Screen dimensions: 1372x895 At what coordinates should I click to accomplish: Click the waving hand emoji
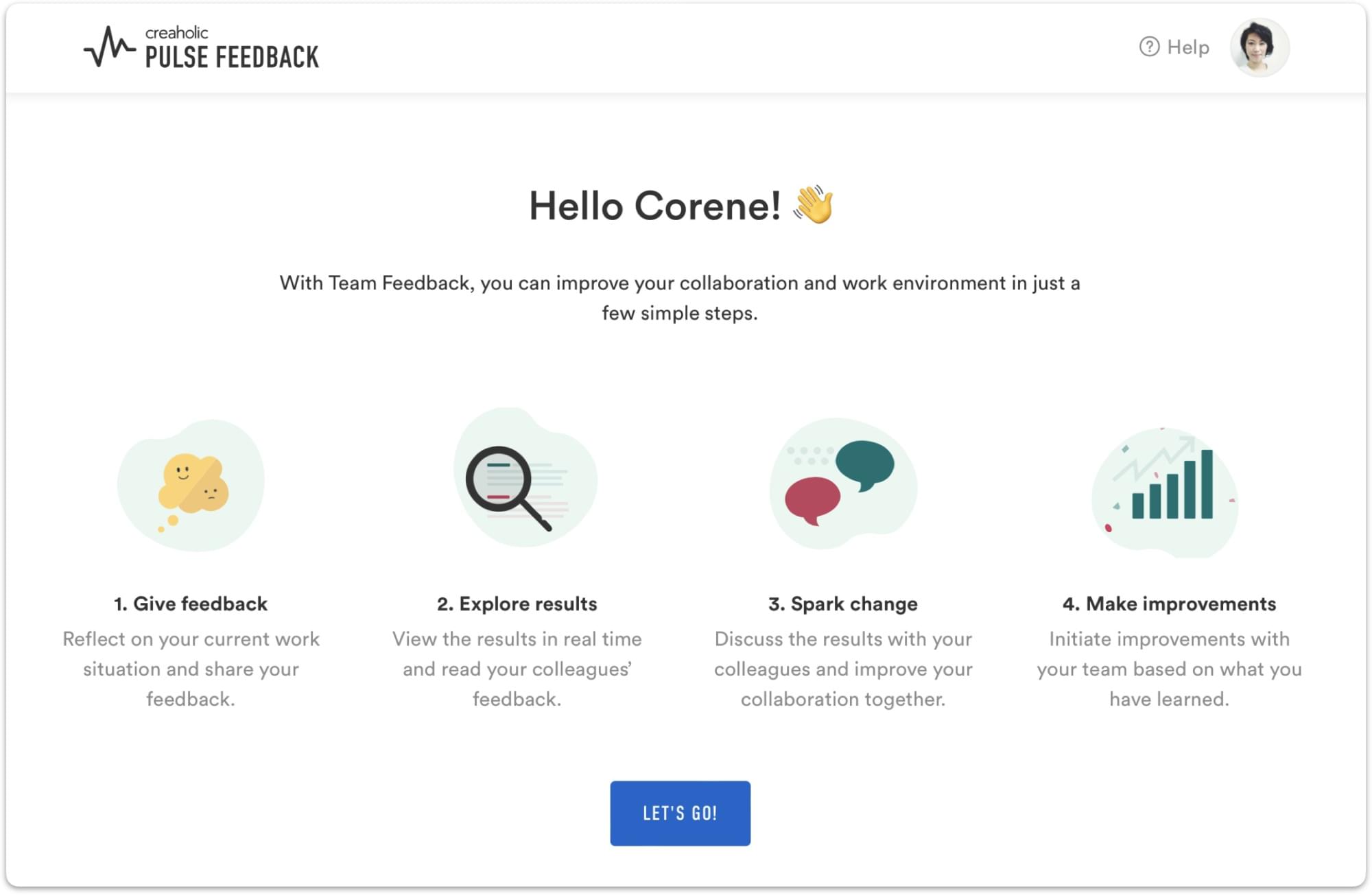pos(814,204)
